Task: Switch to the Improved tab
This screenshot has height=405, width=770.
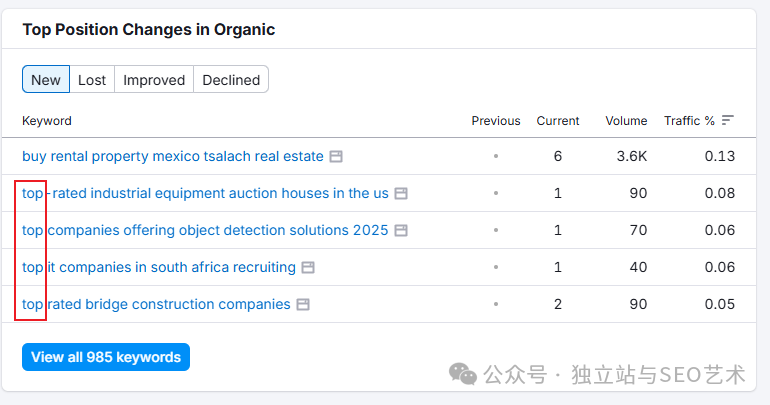Action: pos(154,80)
